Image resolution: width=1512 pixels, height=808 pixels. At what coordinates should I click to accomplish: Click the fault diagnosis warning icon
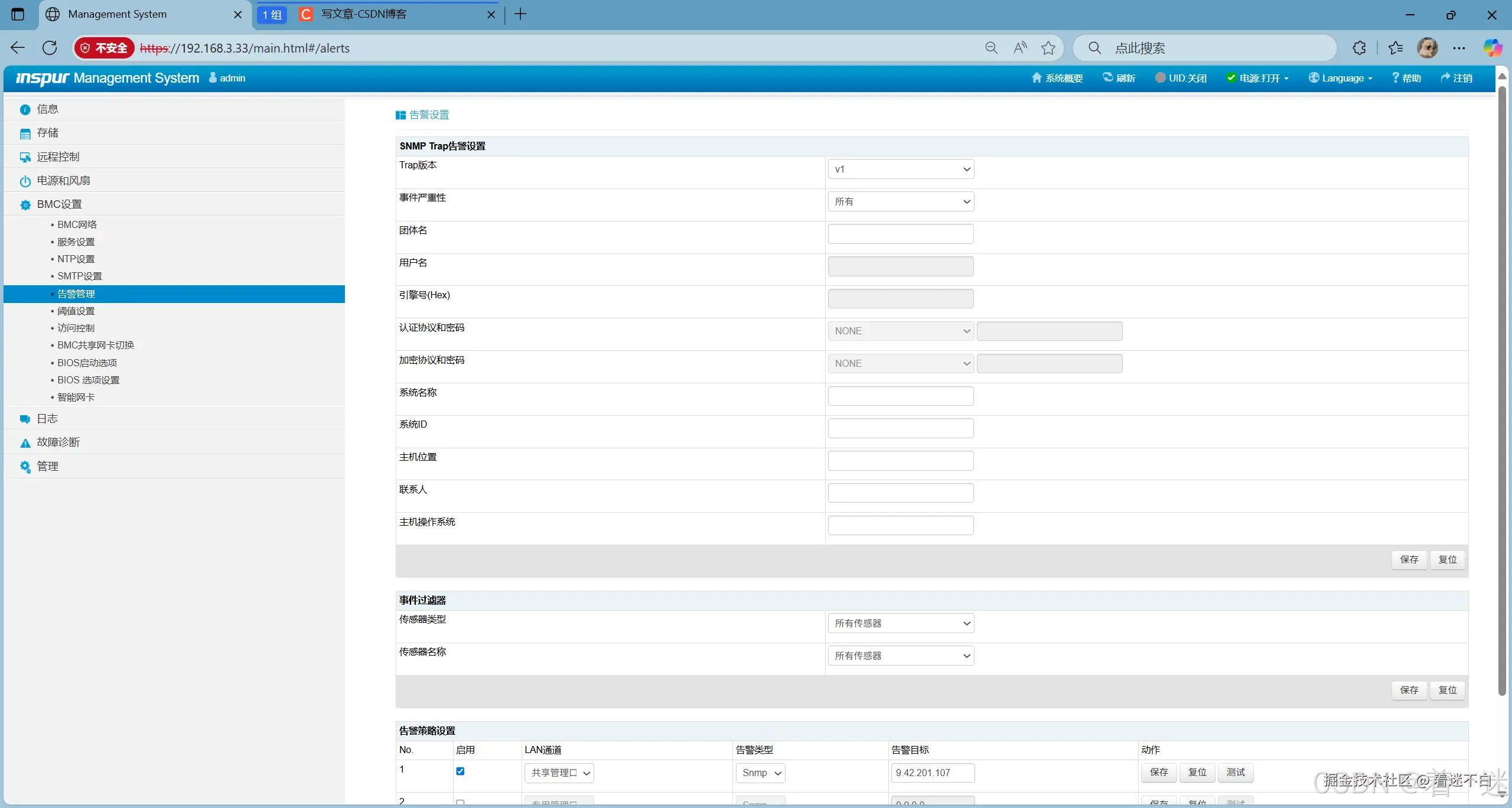[25, 443]
